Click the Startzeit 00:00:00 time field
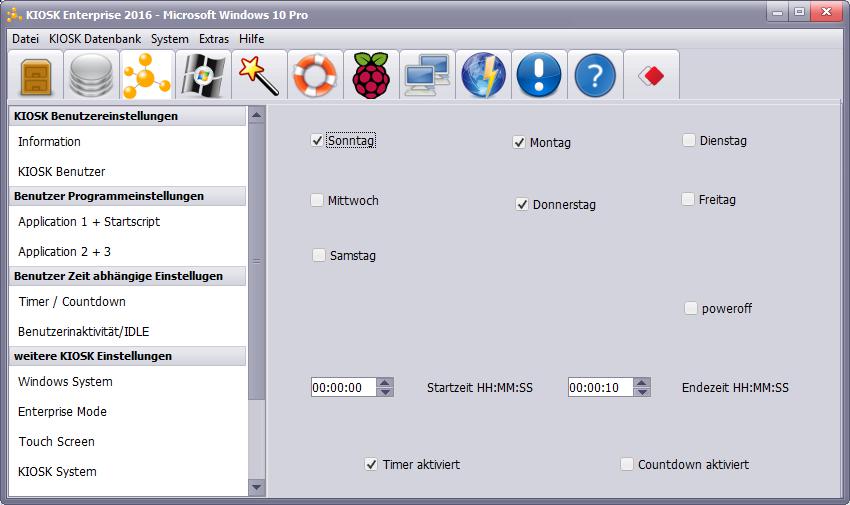The height and width of the screenshot is (505, 850). coord(344,387)
